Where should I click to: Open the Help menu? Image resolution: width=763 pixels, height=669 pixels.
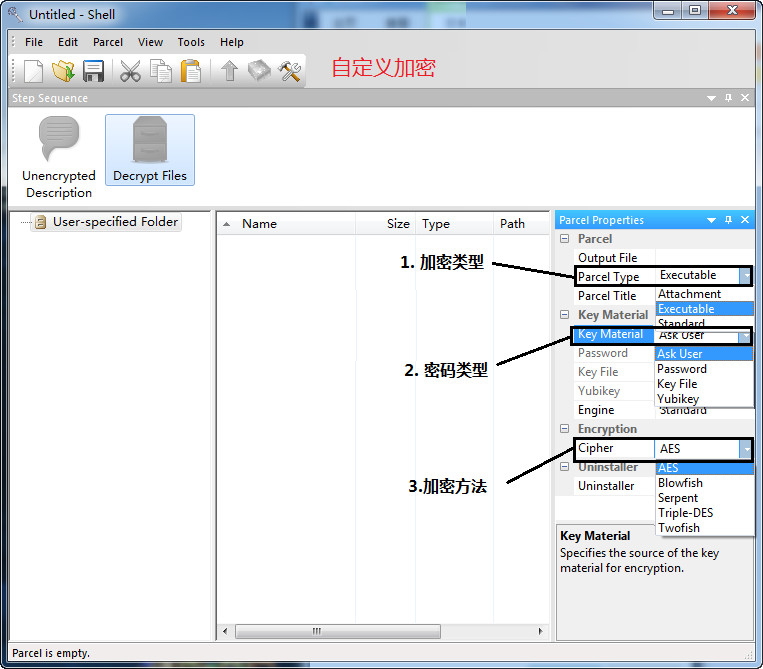click(232, 42)
